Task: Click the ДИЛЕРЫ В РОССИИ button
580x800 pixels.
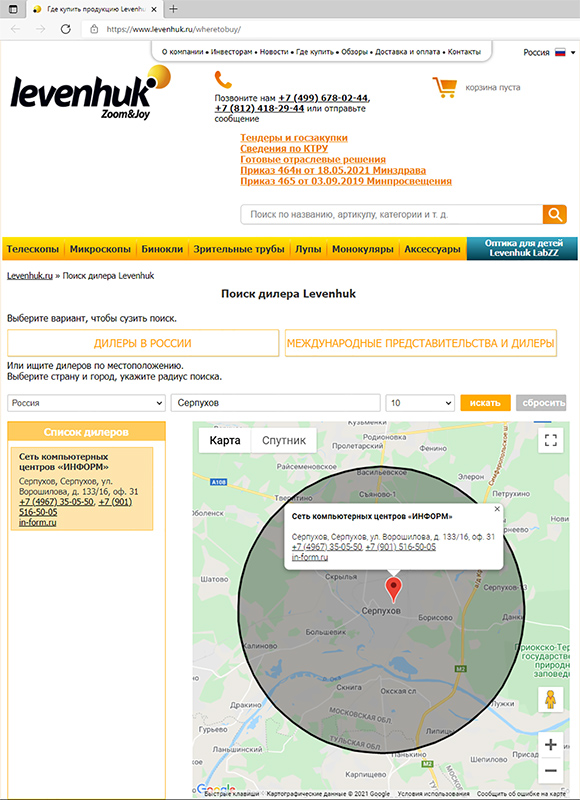Action: click(143, 343)
